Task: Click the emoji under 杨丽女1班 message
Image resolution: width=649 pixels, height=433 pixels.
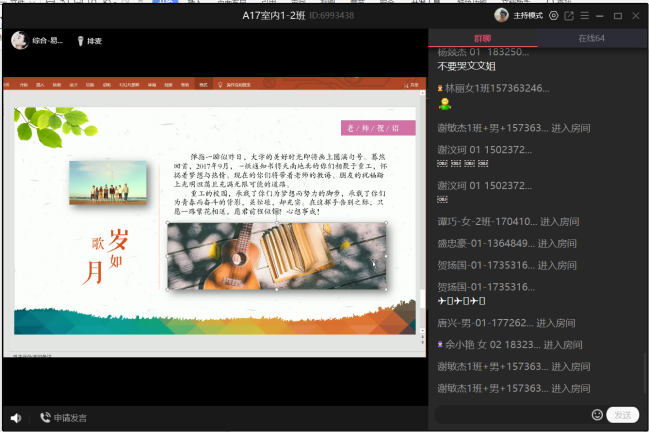Action: [445, 104]
